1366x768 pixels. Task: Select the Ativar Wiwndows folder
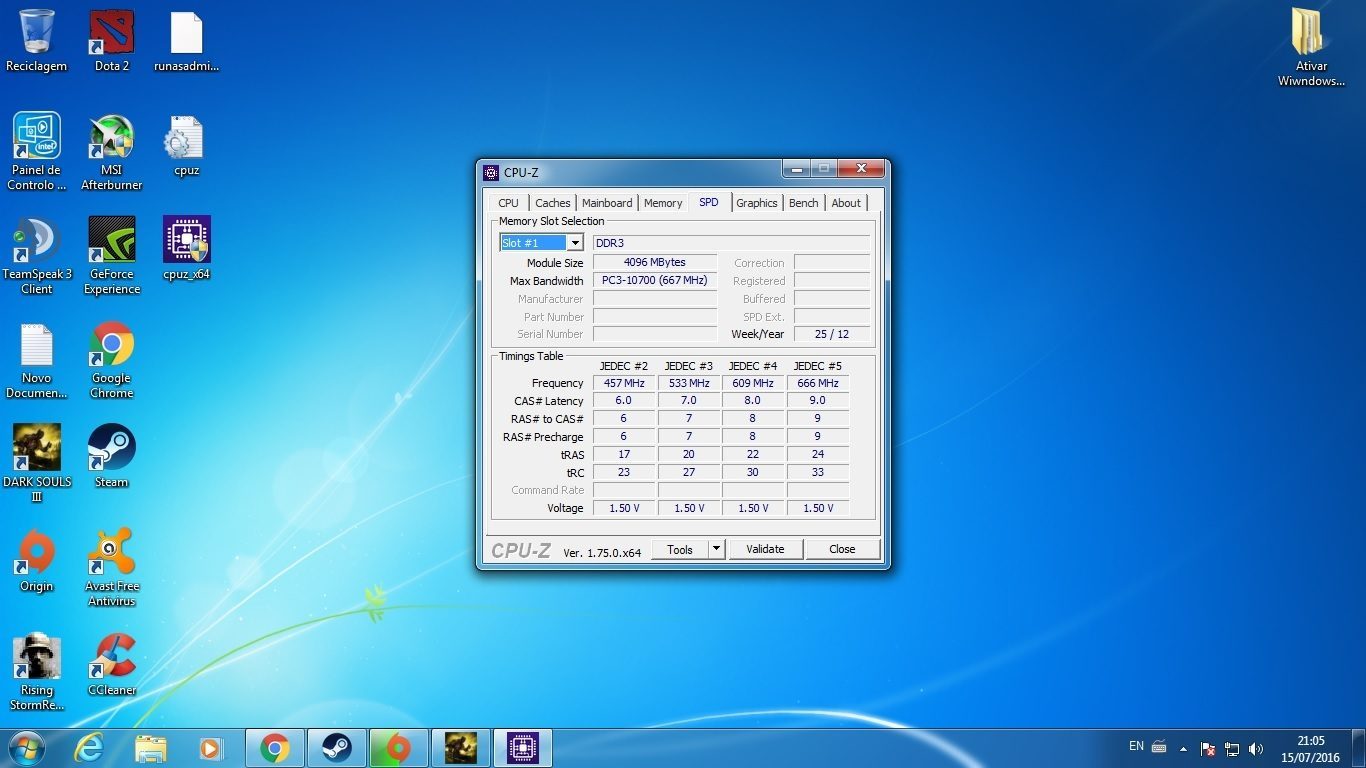tap(1311, 47)
